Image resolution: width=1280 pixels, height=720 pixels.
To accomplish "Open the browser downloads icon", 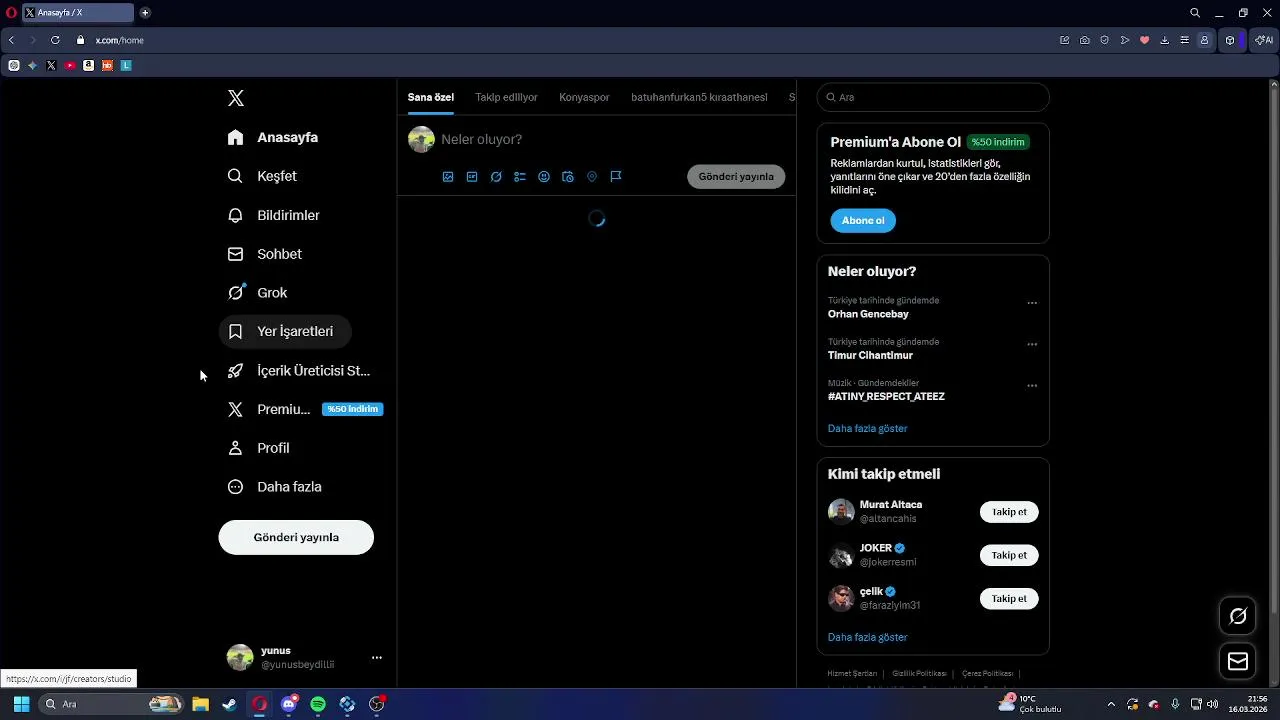I will 1165,40.
